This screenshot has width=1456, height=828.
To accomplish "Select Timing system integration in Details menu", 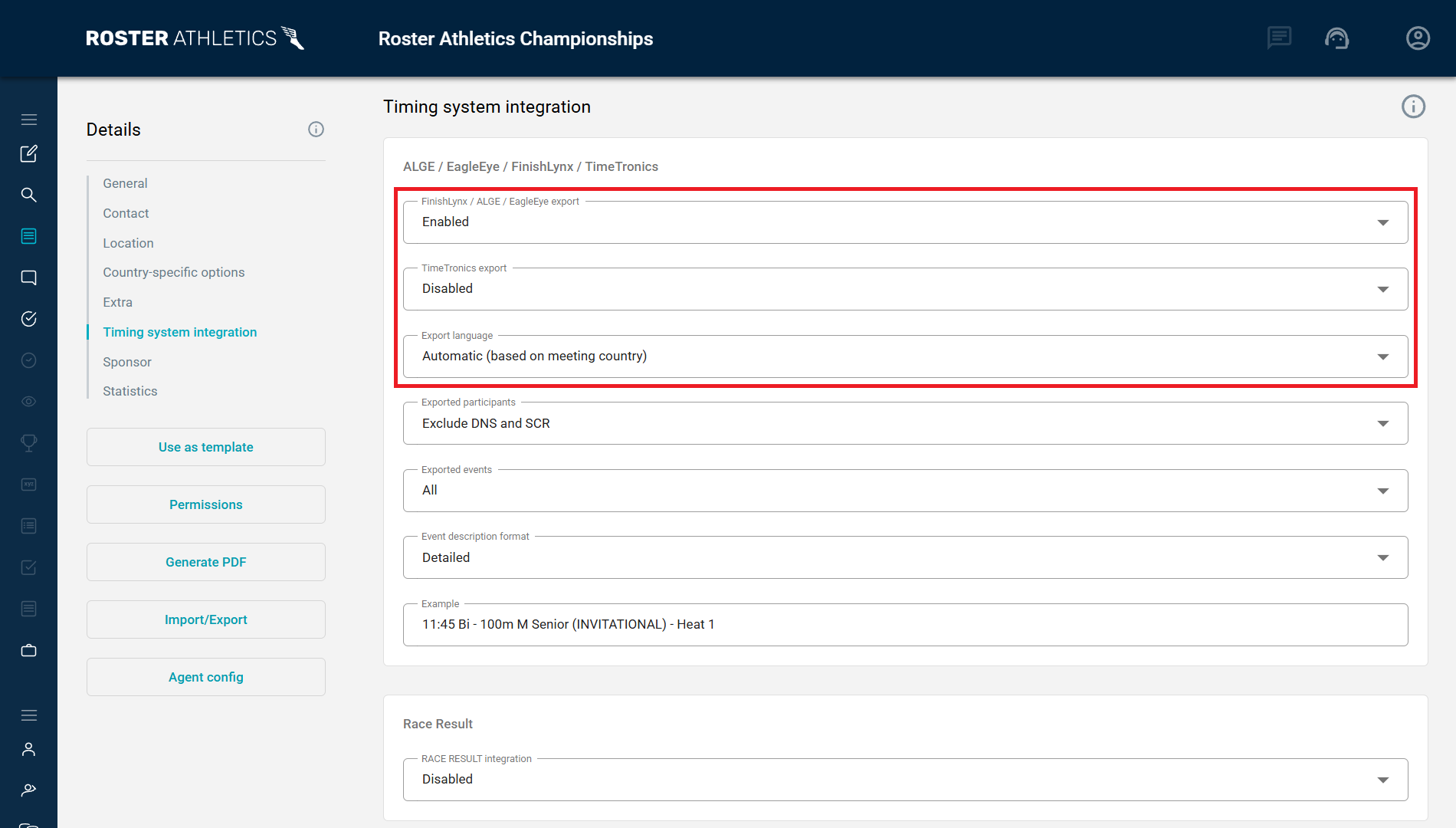I will click(x=179, y=332).
